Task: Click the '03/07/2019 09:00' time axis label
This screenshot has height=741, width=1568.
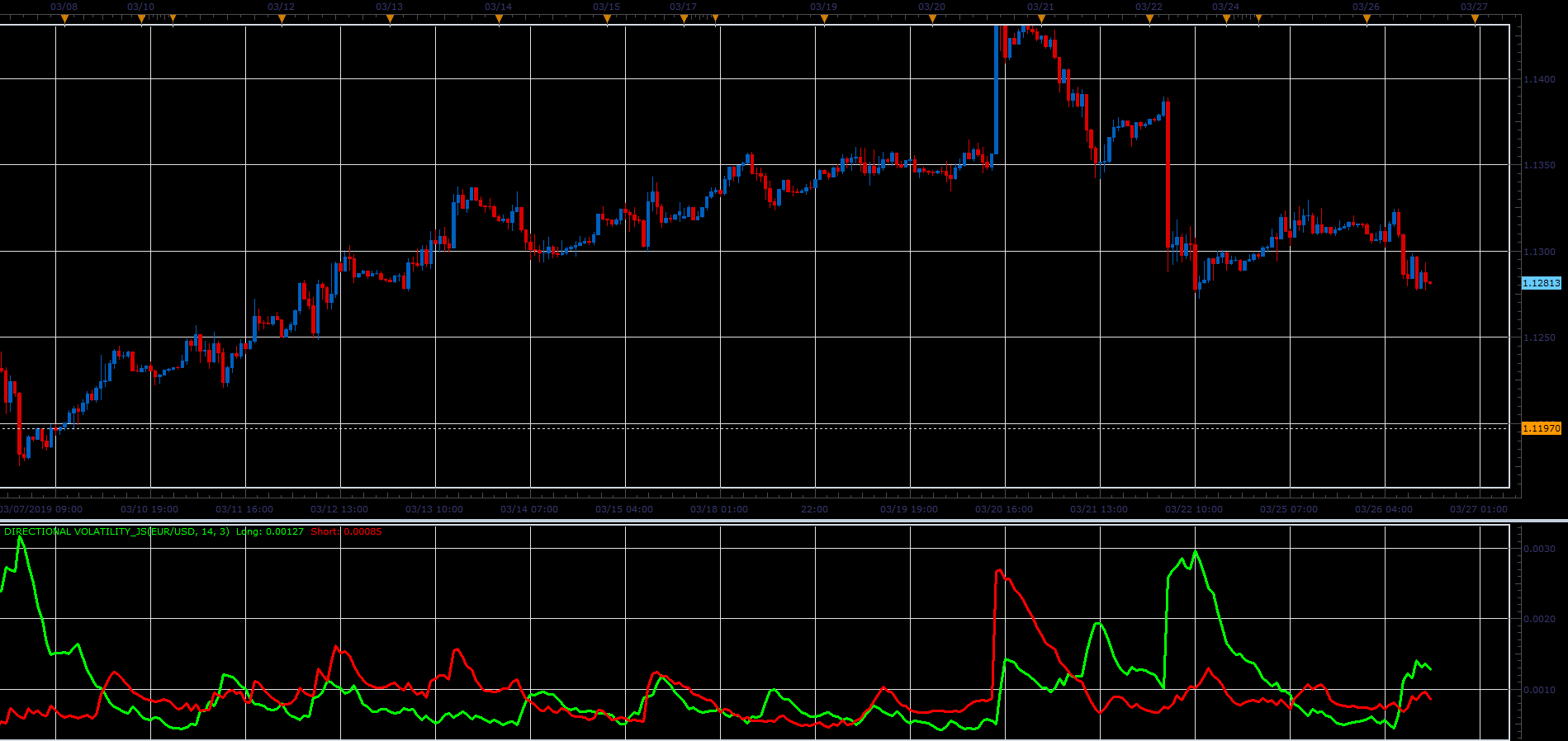Action: tap(41, 509)
